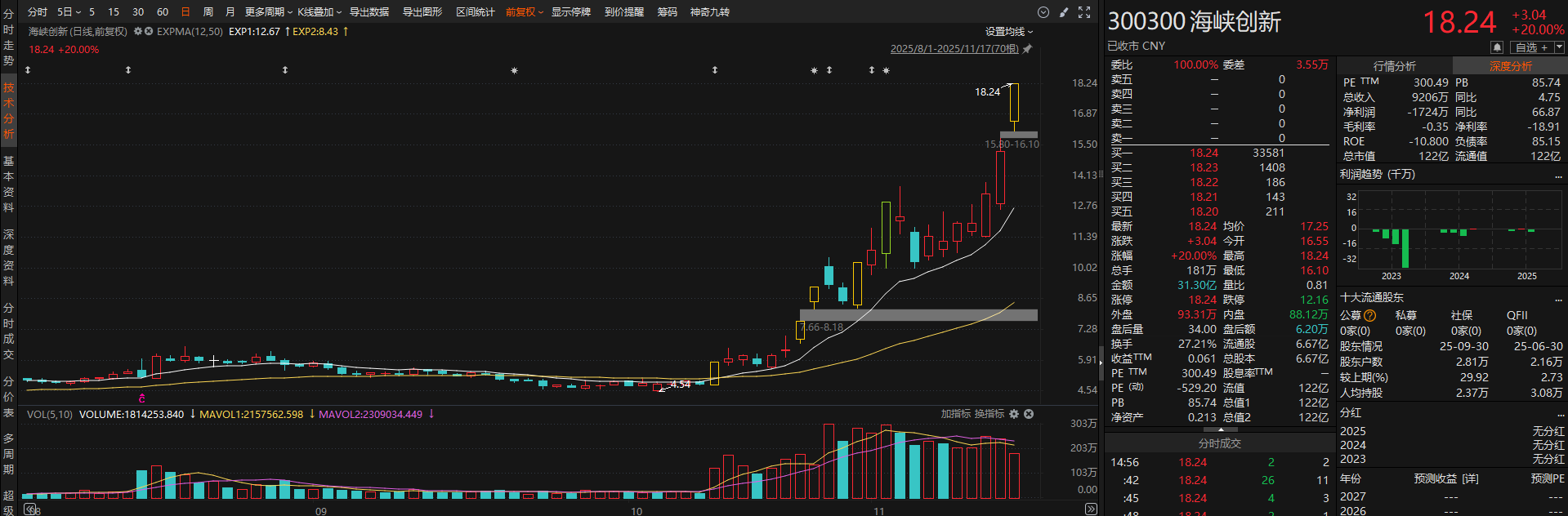Toggle the 筹码 chip distribution view
Image resolution: width=1568 pixels, height=516 pixels.
point(667,12)
